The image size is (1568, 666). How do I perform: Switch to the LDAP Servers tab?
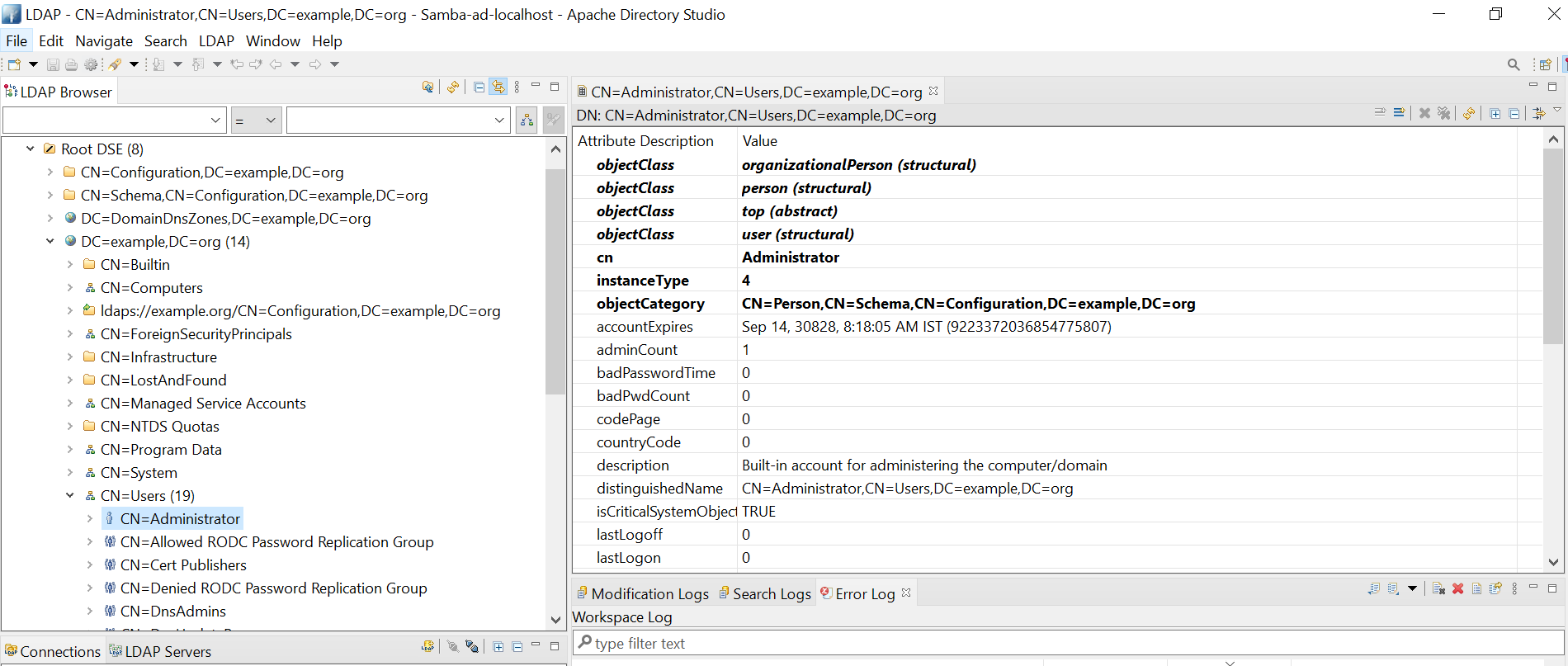point(161,651)
